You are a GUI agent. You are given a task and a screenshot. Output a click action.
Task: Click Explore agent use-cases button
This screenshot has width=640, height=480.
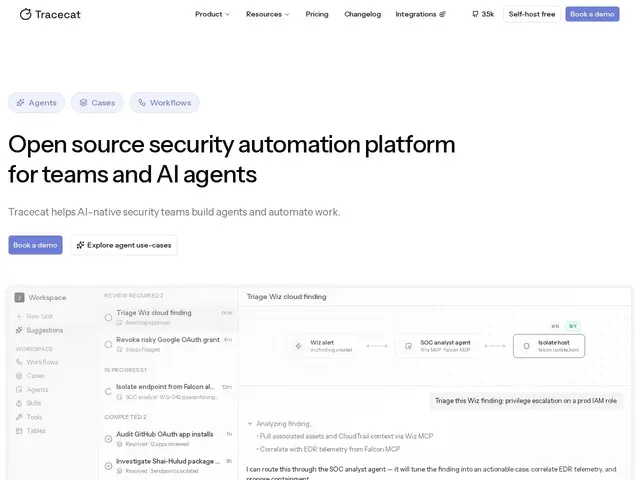[124, 245]
